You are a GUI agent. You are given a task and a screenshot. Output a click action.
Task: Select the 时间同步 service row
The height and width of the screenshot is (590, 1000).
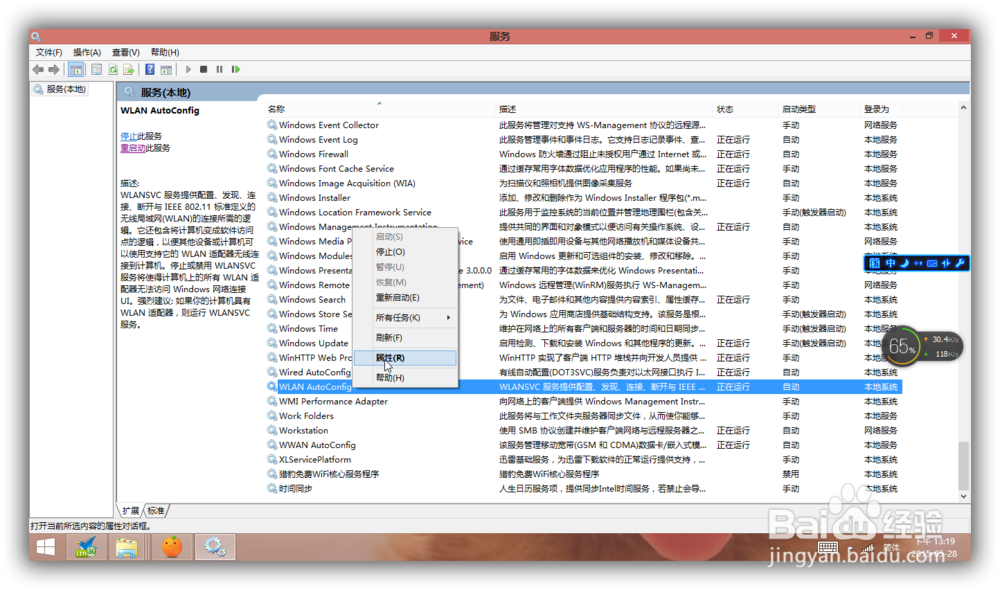click(584, 489)
